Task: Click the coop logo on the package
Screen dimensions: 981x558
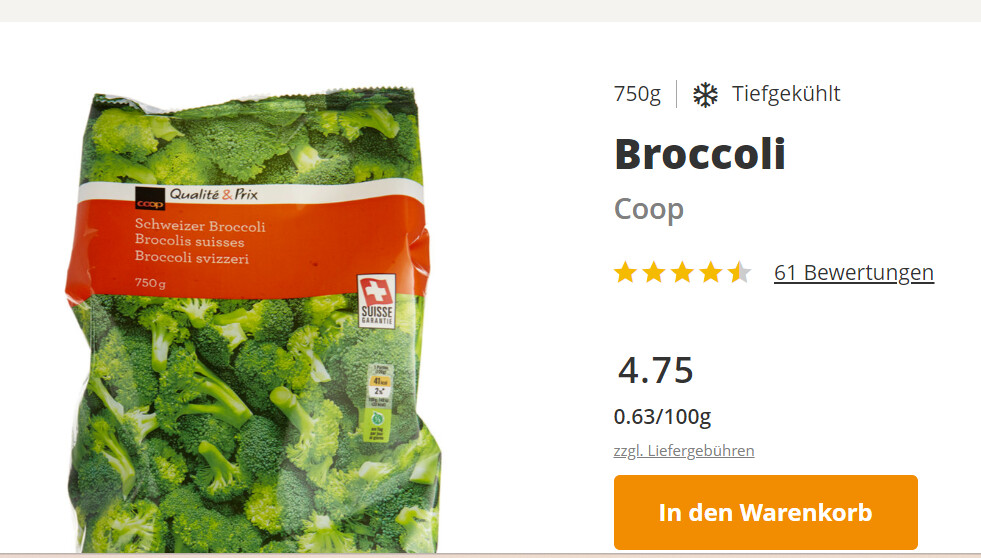Action: pyautogui.click(x=150, y=198)
